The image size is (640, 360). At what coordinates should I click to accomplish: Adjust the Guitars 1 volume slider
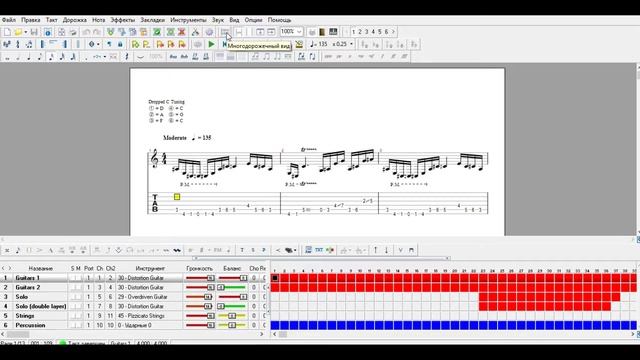200,278
